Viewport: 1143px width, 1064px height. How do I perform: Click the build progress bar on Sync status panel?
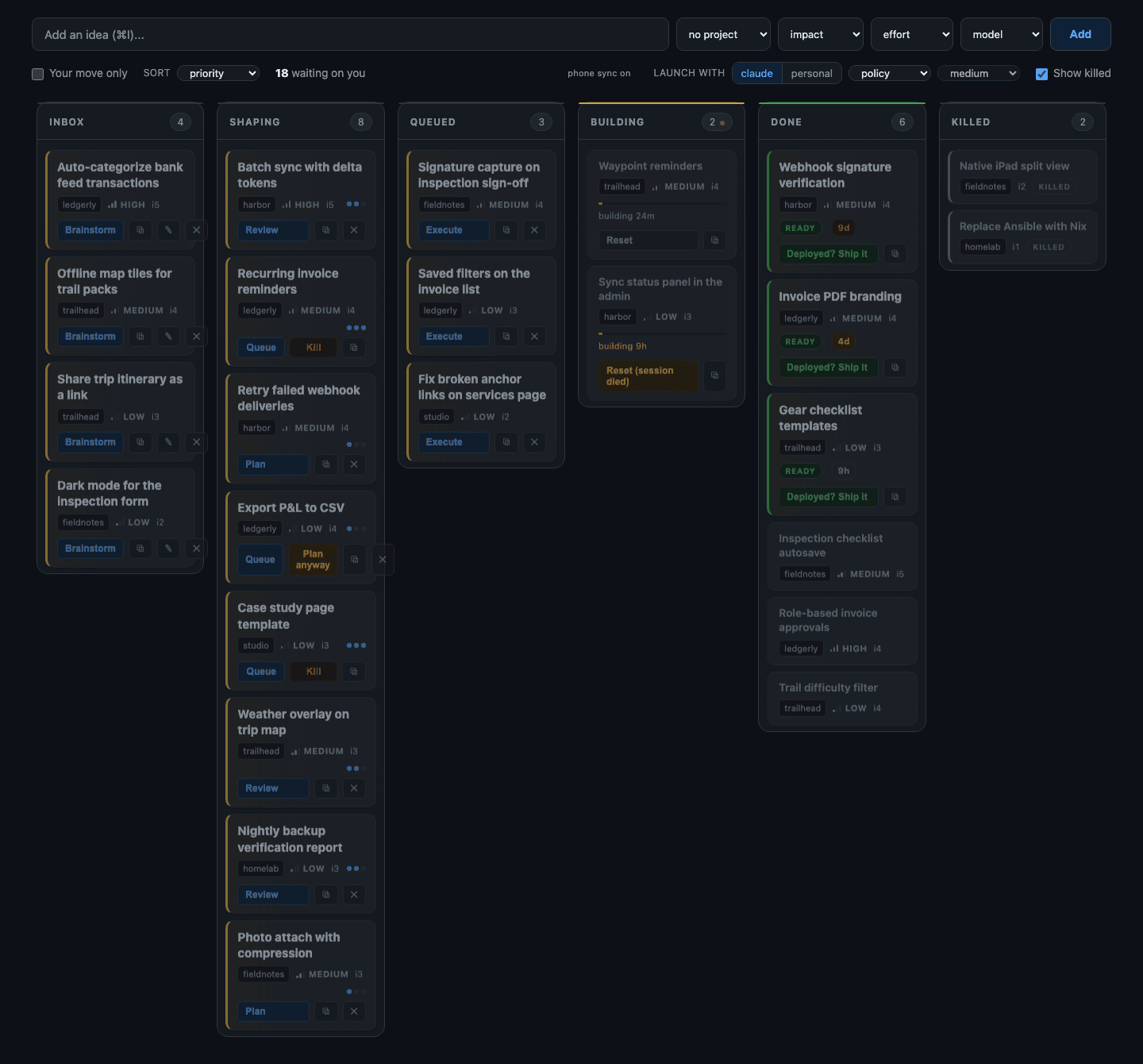[662, 334]
